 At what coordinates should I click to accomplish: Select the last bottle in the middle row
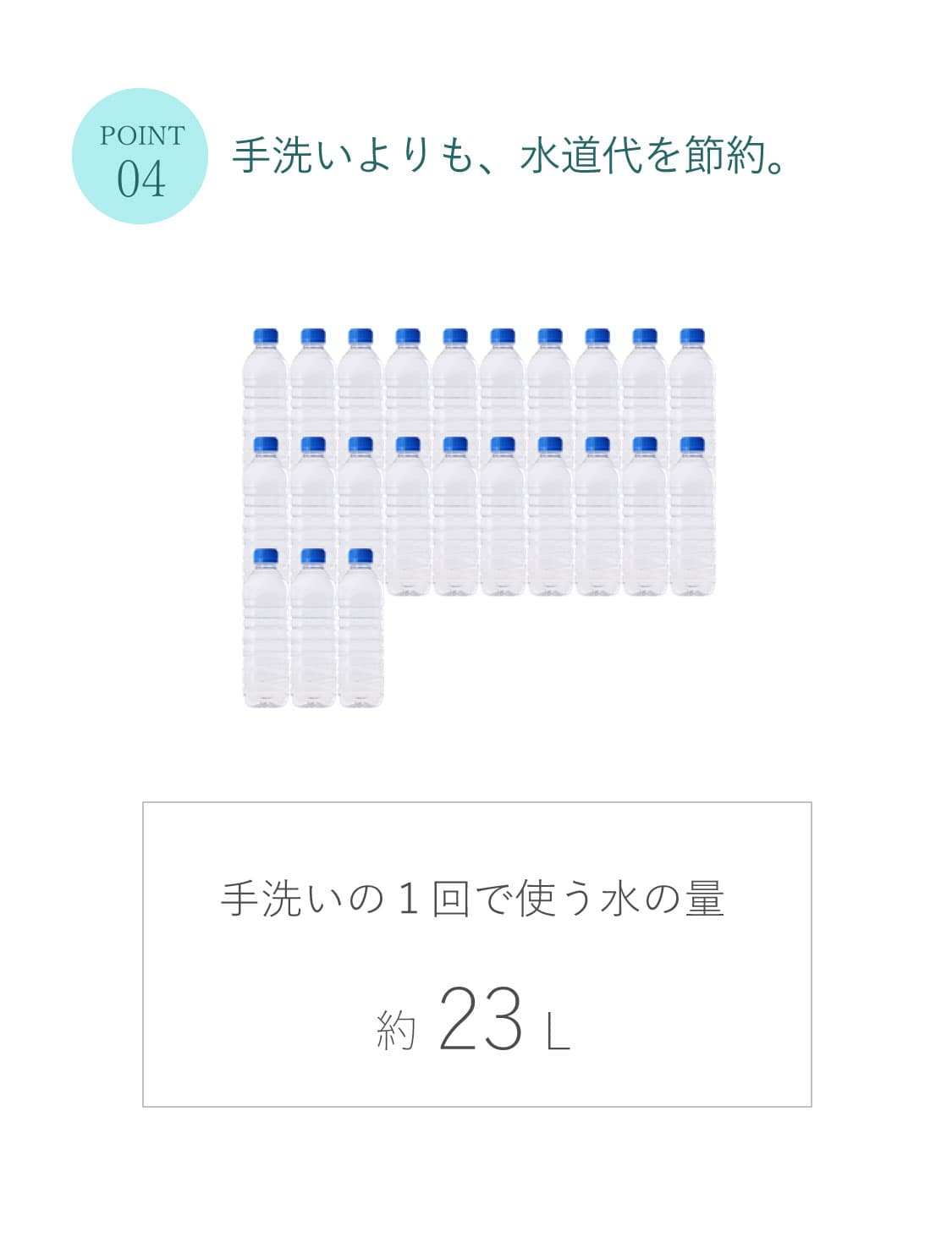(x=692, y=516)
